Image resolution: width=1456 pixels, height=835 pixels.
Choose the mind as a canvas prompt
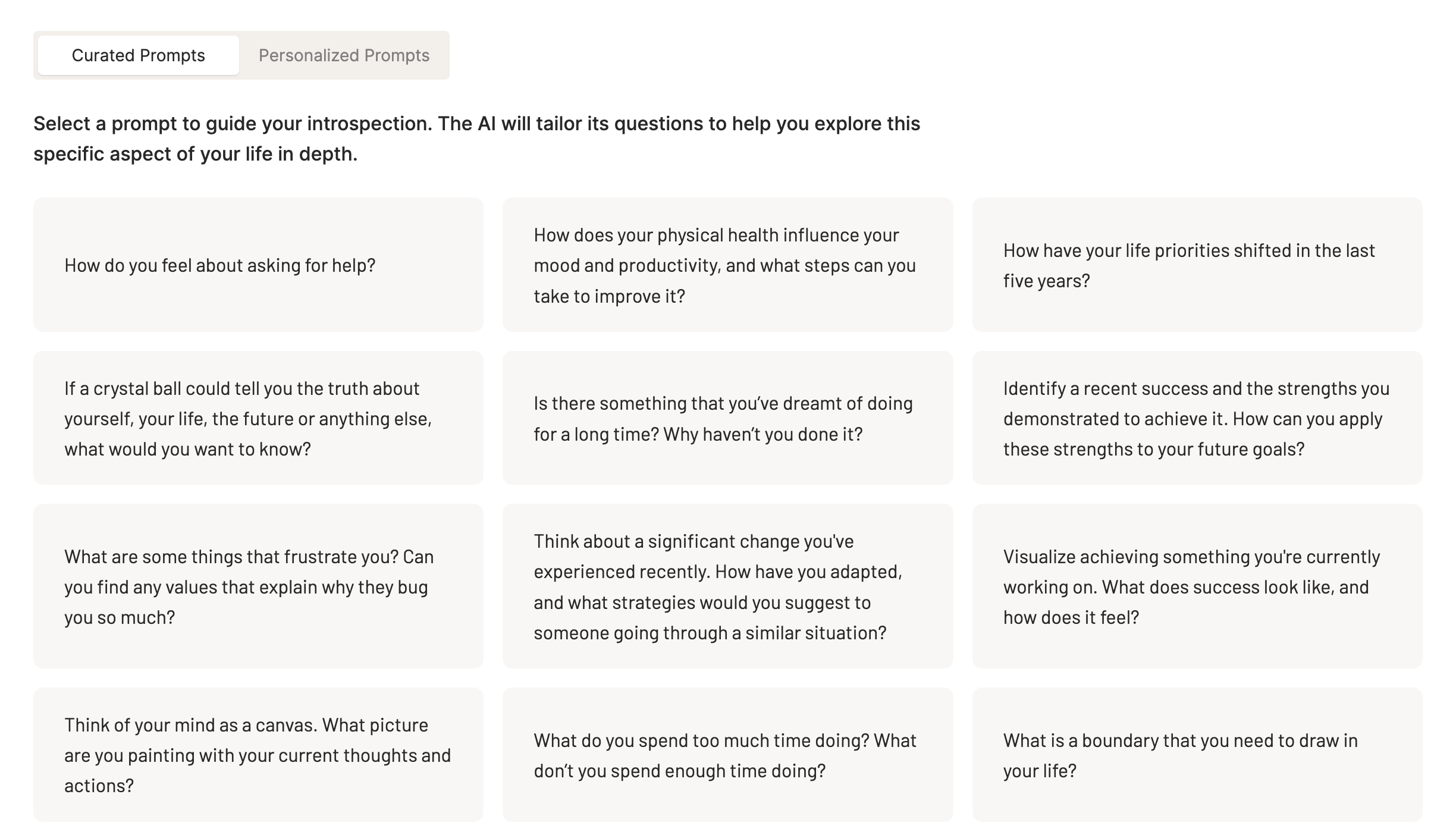click(x=258, y=755)
